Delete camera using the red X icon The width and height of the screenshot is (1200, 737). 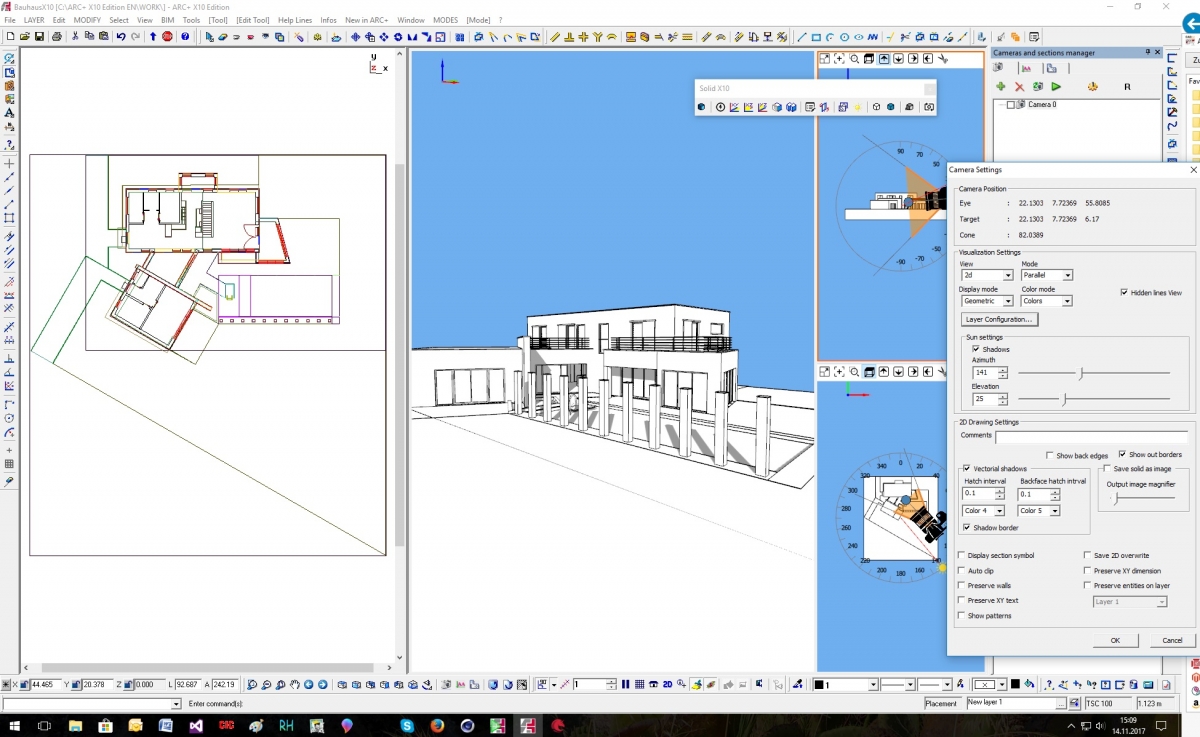point(1019,87)
